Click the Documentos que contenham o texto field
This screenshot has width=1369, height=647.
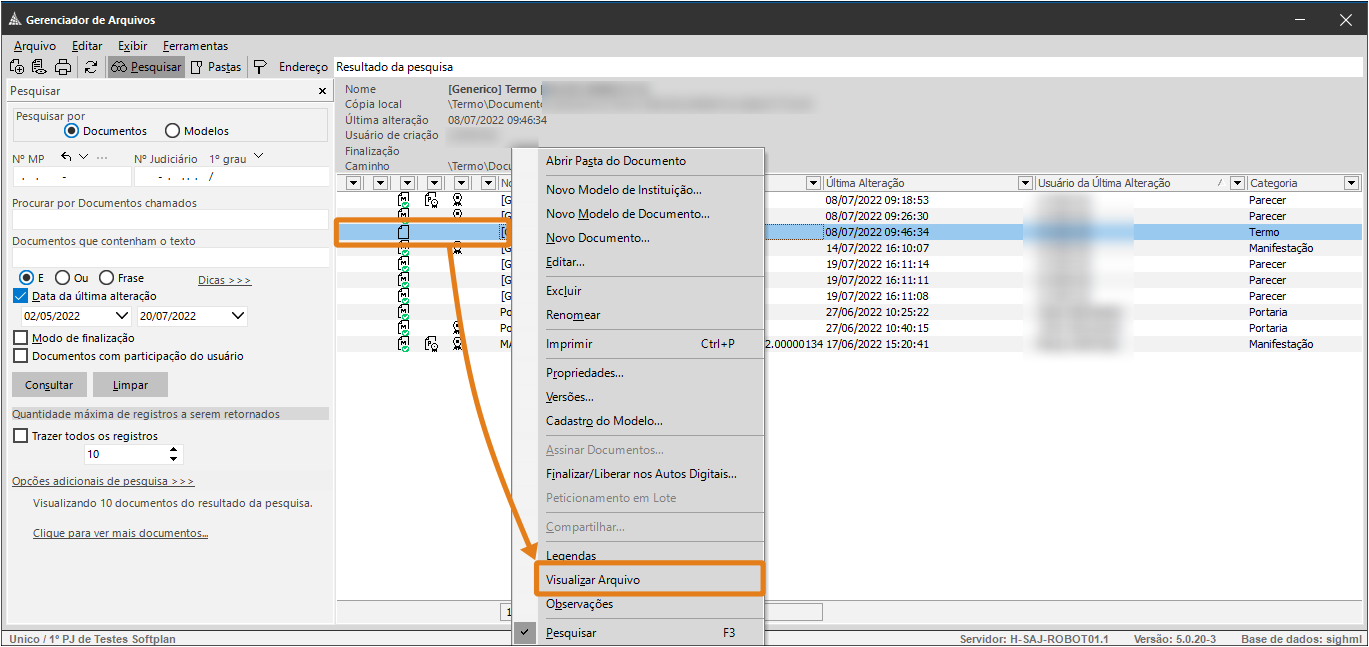pos(170,258)
